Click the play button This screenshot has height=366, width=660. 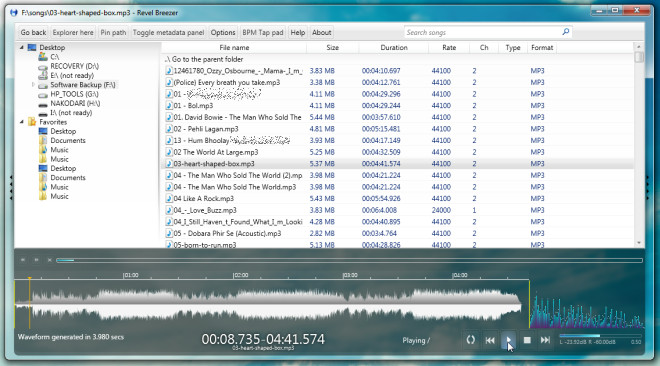pyautogui.click(x=508, y=340)
